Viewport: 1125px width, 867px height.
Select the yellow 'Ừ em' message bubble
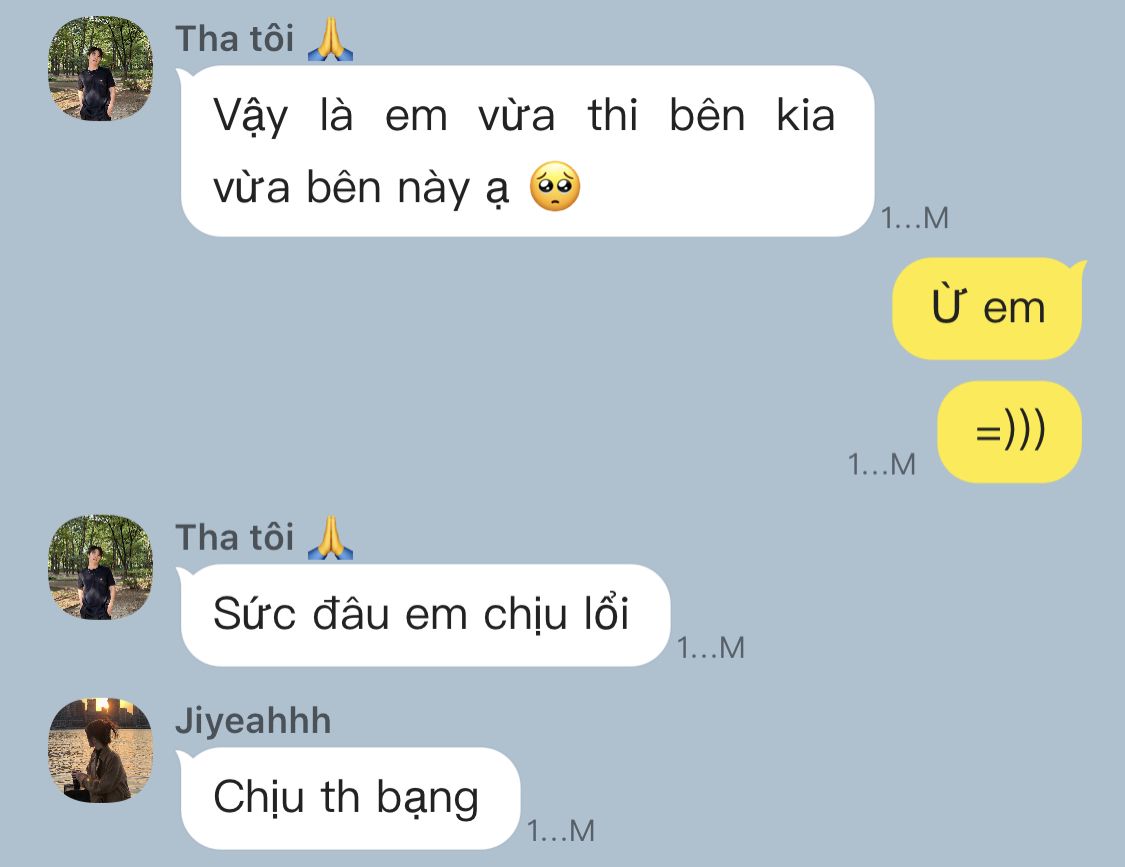988,309
